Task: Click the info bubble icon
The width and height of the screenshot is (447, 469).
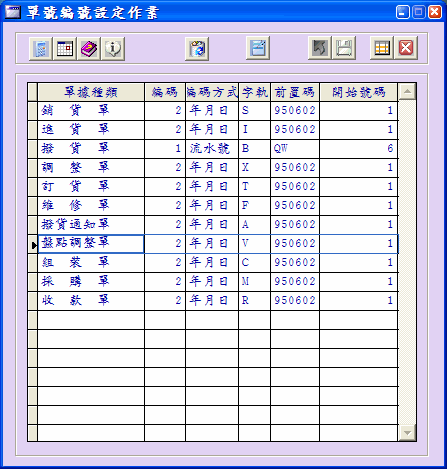Action: click(113, 49)
